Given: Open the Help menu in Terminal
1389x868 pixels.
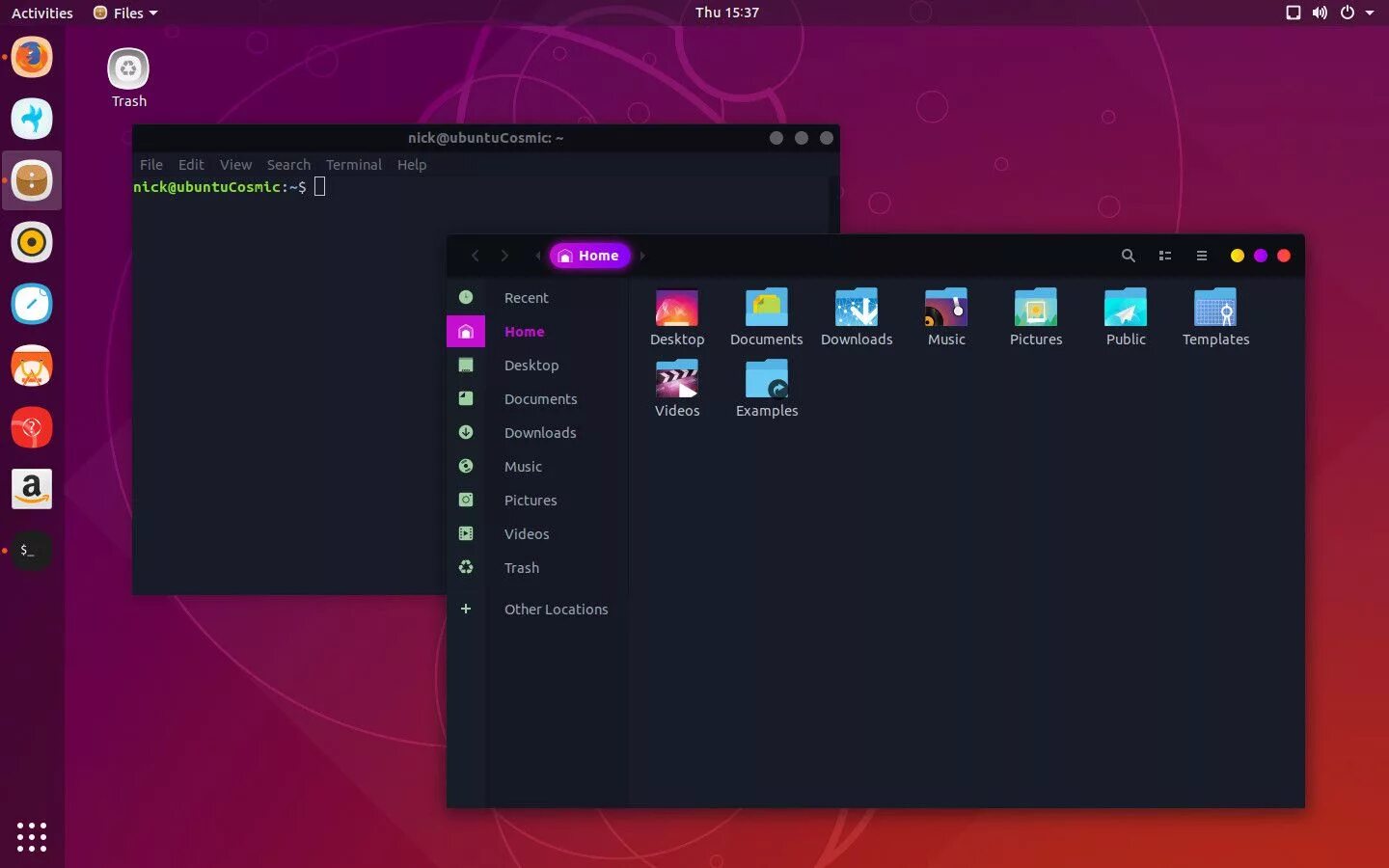Looking at the screenshot, I should pyautogui.click(x=412, y=165).
